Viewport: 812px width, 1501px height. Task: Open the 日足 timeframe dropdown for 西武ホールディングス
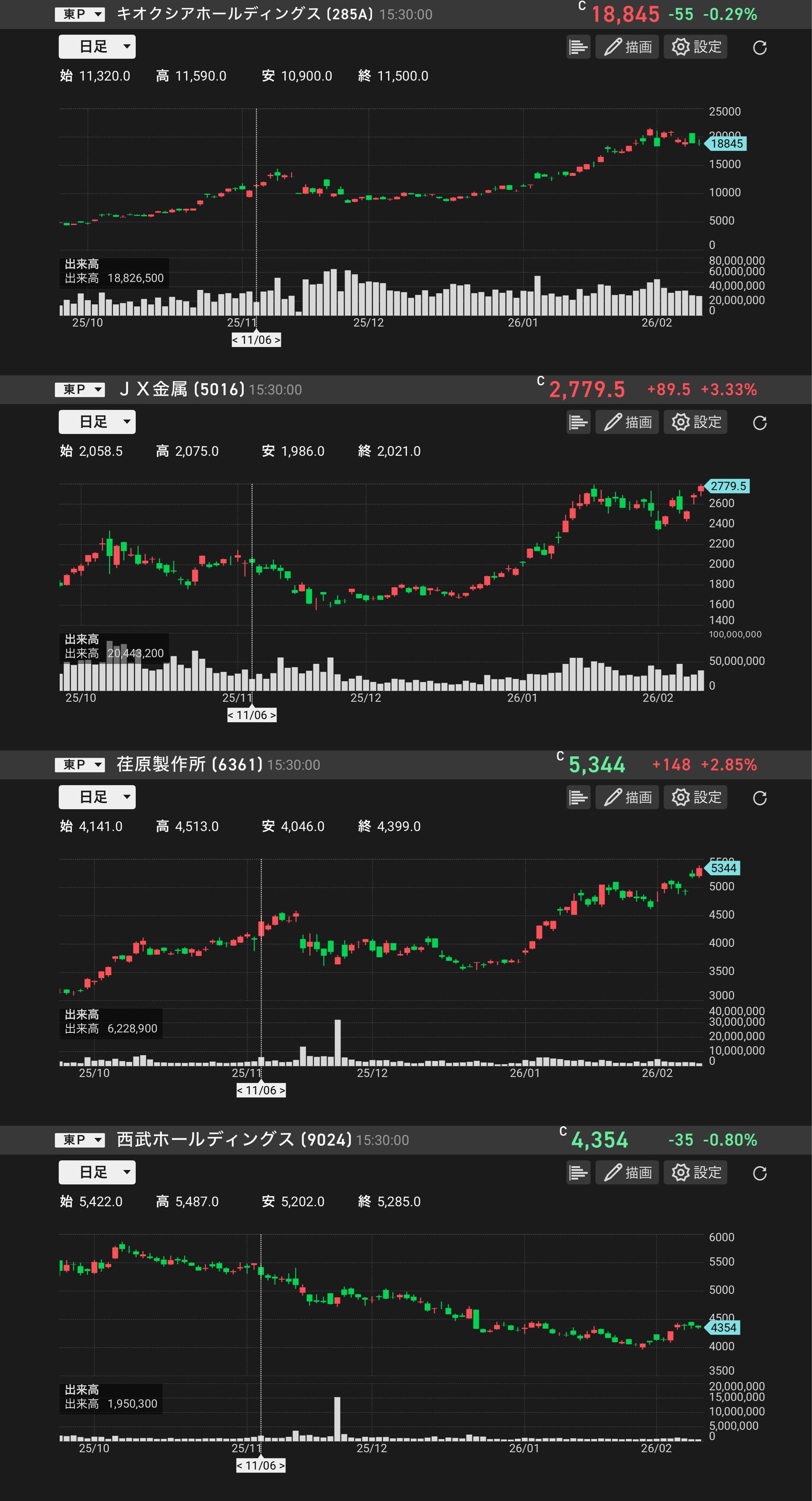[97, 1172]
